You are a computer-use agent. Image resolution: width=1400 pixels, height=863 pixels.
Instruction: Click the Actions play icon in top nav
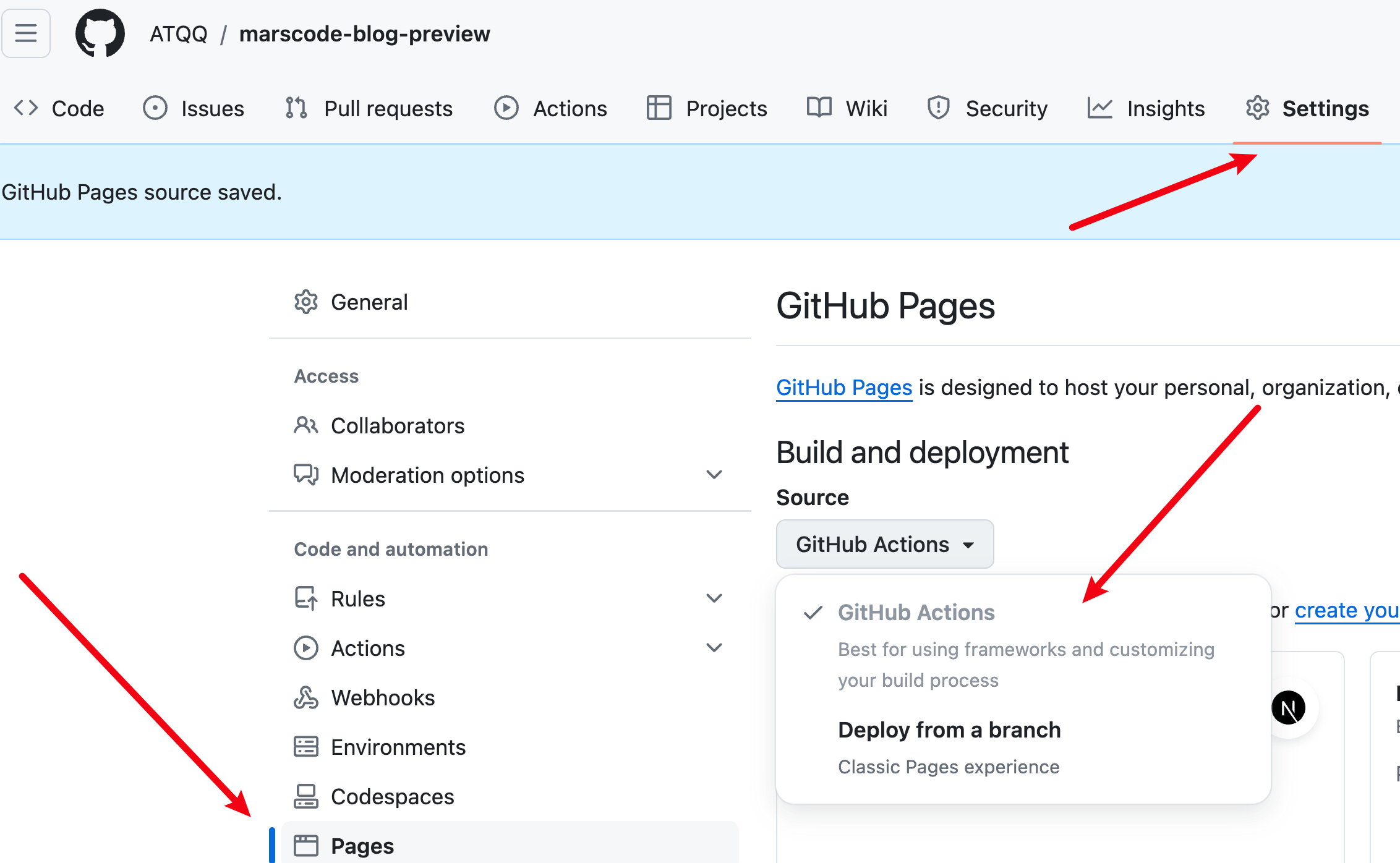tap(506, 108)
